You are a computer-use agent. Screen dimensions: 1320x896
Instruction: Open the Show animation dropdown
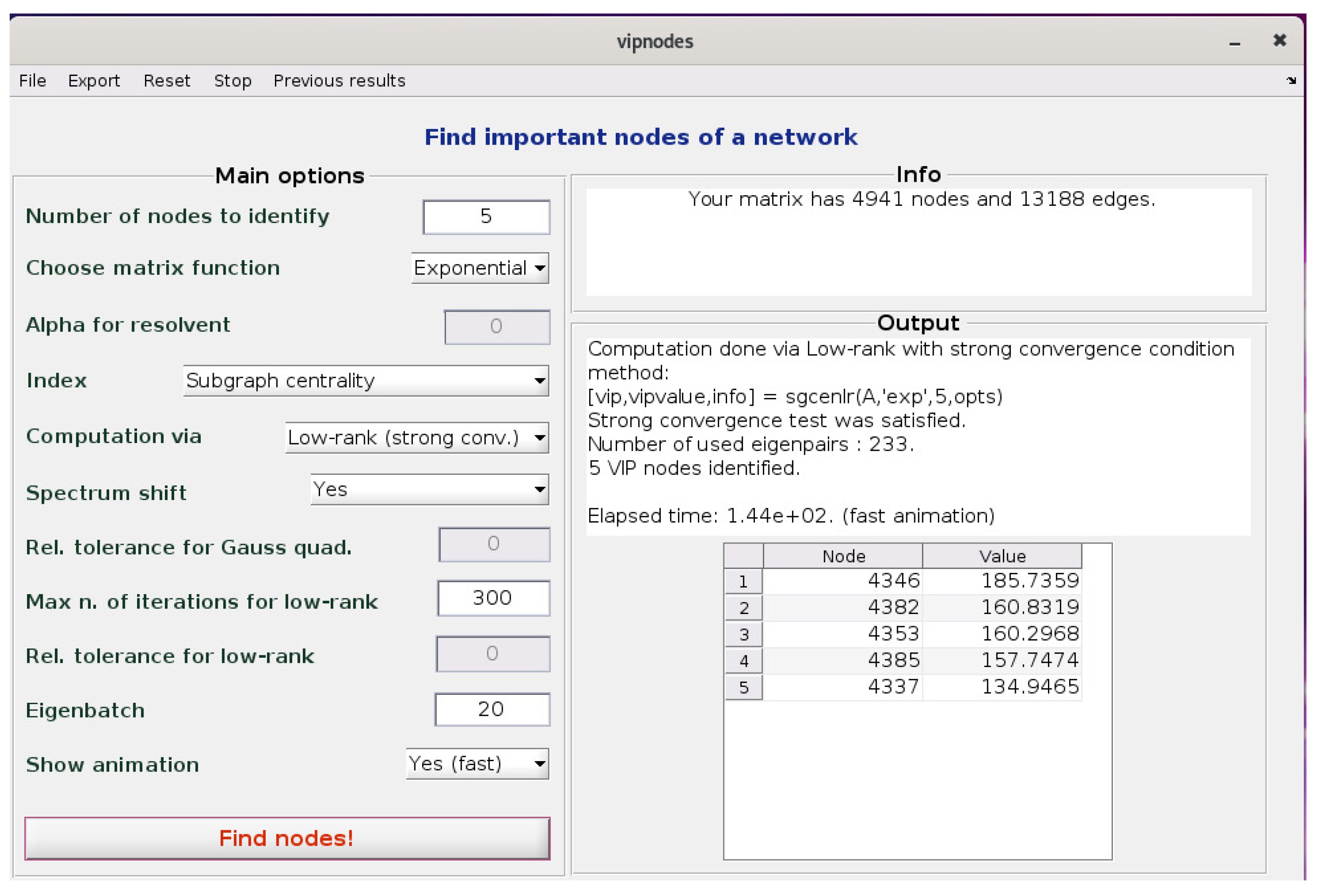pos(477,764)
